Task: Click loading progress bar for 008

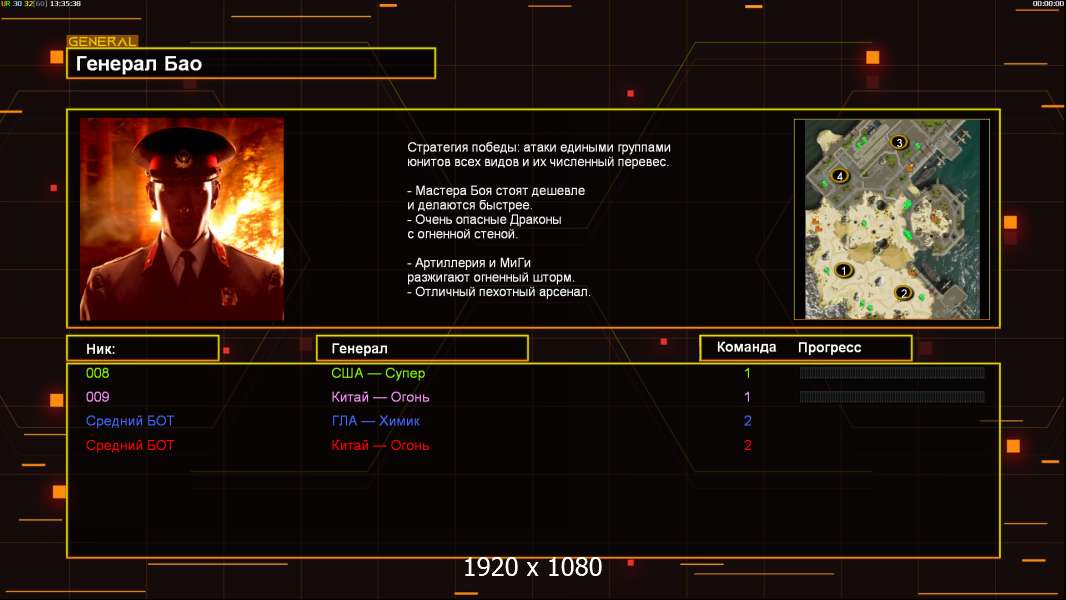Action: 892,372
